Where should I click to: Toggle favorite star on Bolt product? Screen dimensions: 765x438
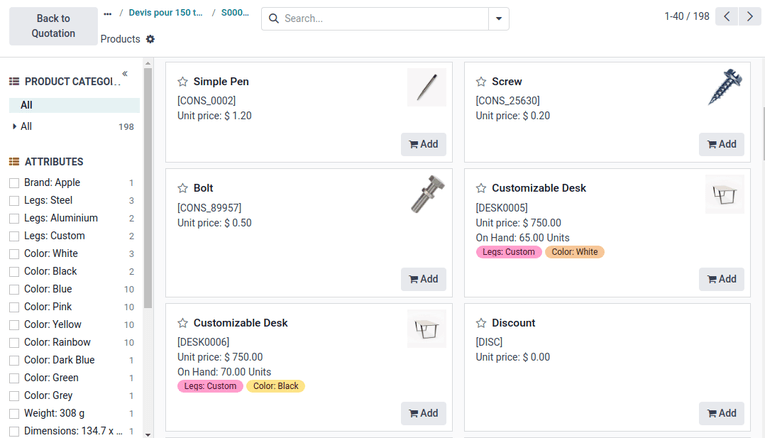[x=183, y=188]
